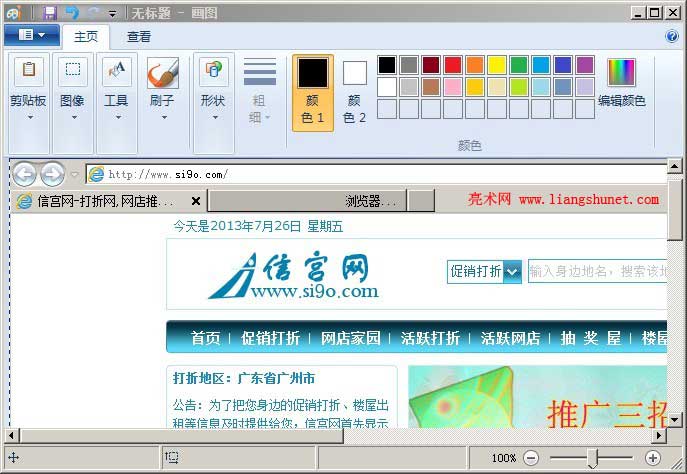Pick the brown color swatch
Screen dimensions: 687x474
(x=431, y=87)
